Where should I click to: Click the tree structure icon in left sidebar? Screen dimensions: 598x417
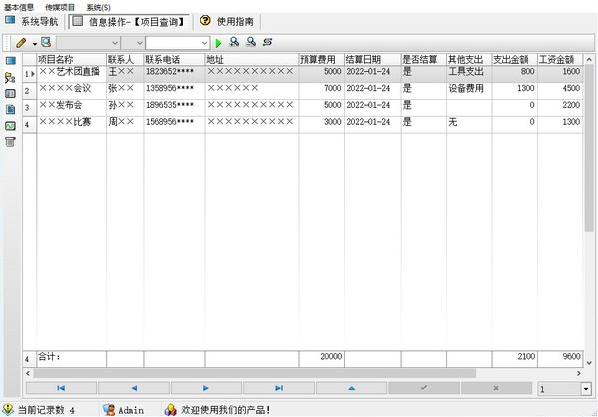point(10,78)
